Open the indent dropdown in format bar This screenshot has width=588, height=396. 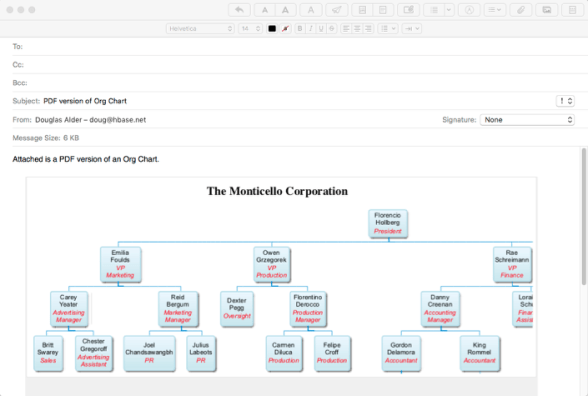pos(412,28)
